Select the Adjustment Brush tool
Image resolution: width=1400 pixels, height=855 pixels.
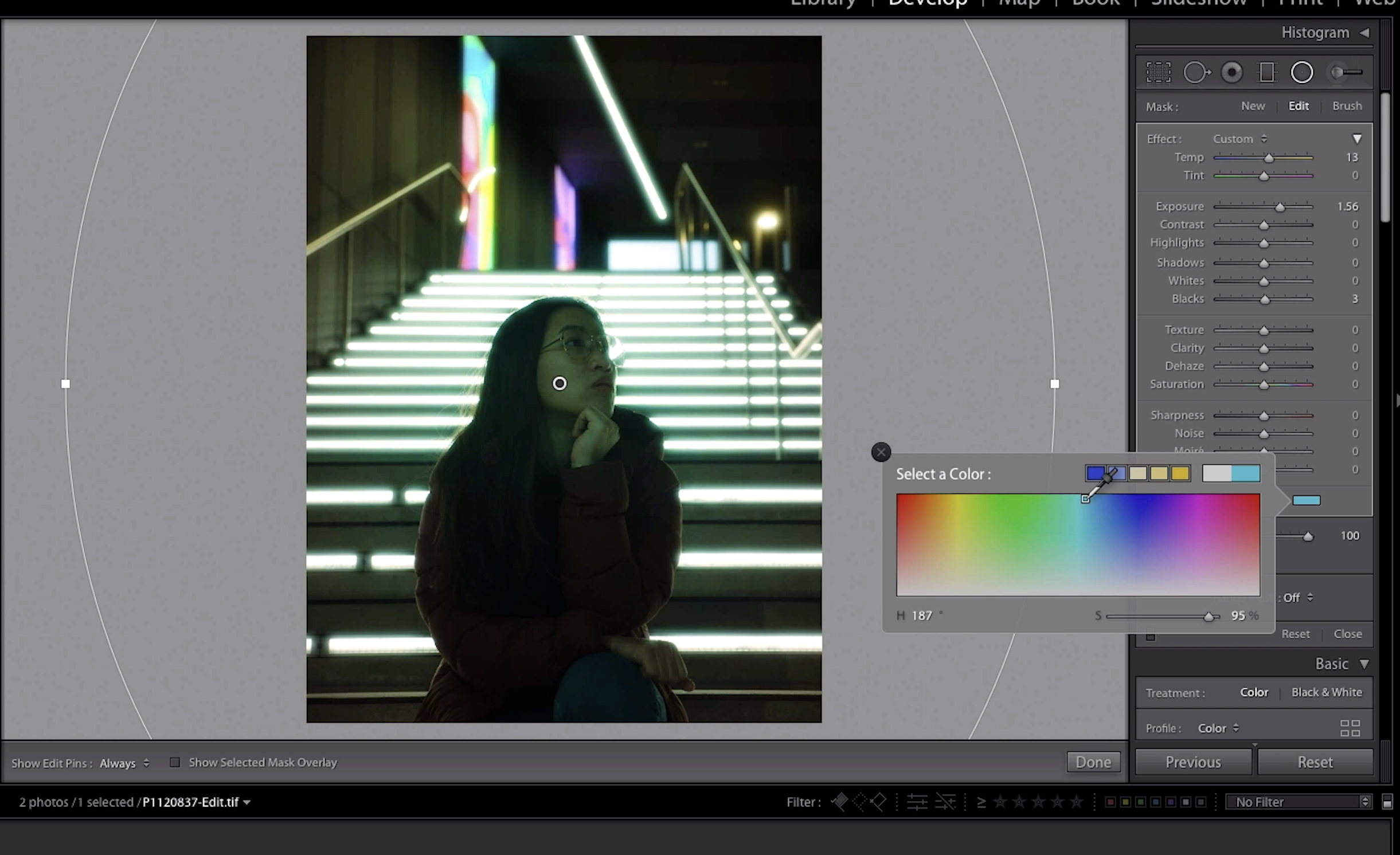click(1346, 73)
